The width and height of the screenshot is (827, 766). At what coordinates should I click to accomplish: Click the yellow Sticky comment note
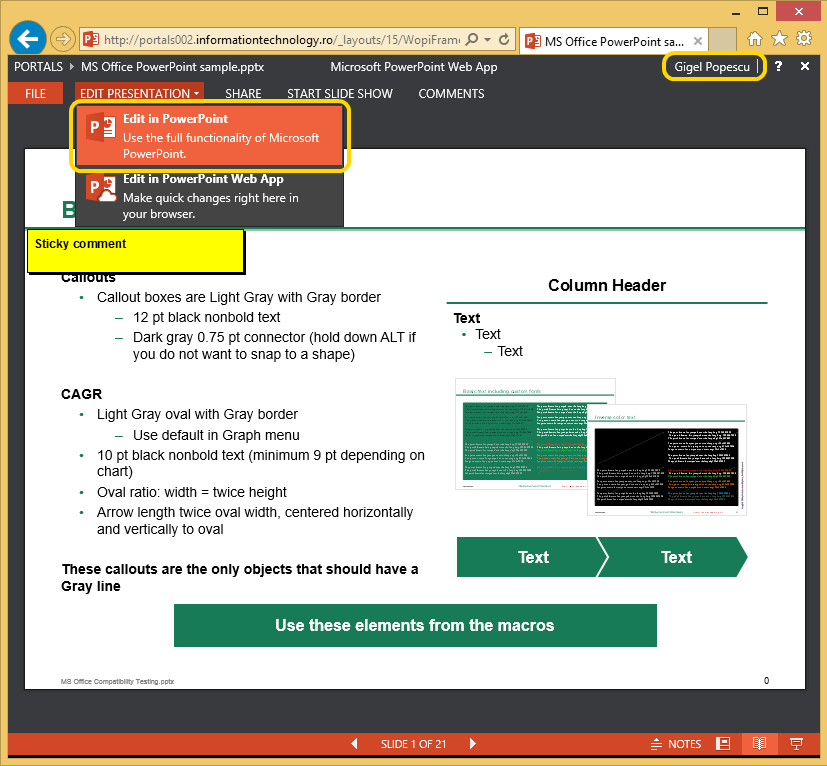pos(136,251)
